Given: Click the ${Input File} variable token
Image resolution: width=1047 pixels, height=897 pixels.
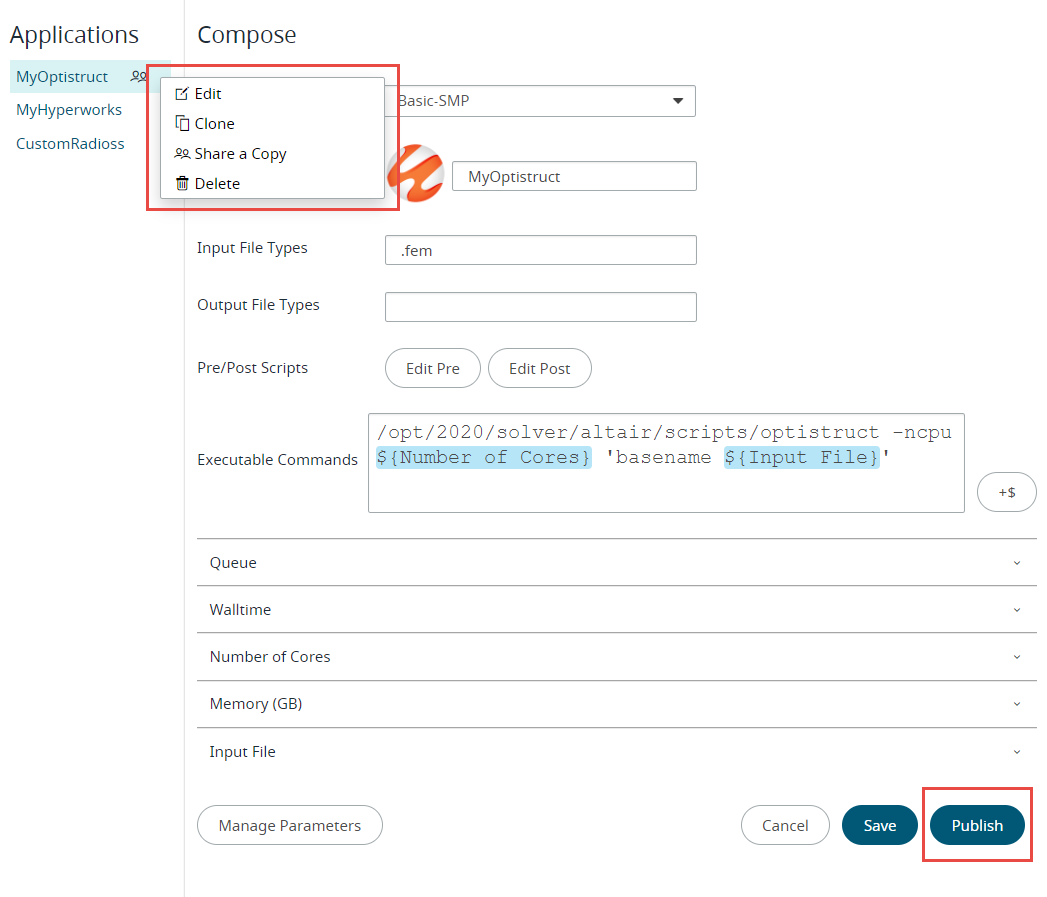Looking at the screenshot, I should (802, 458).
